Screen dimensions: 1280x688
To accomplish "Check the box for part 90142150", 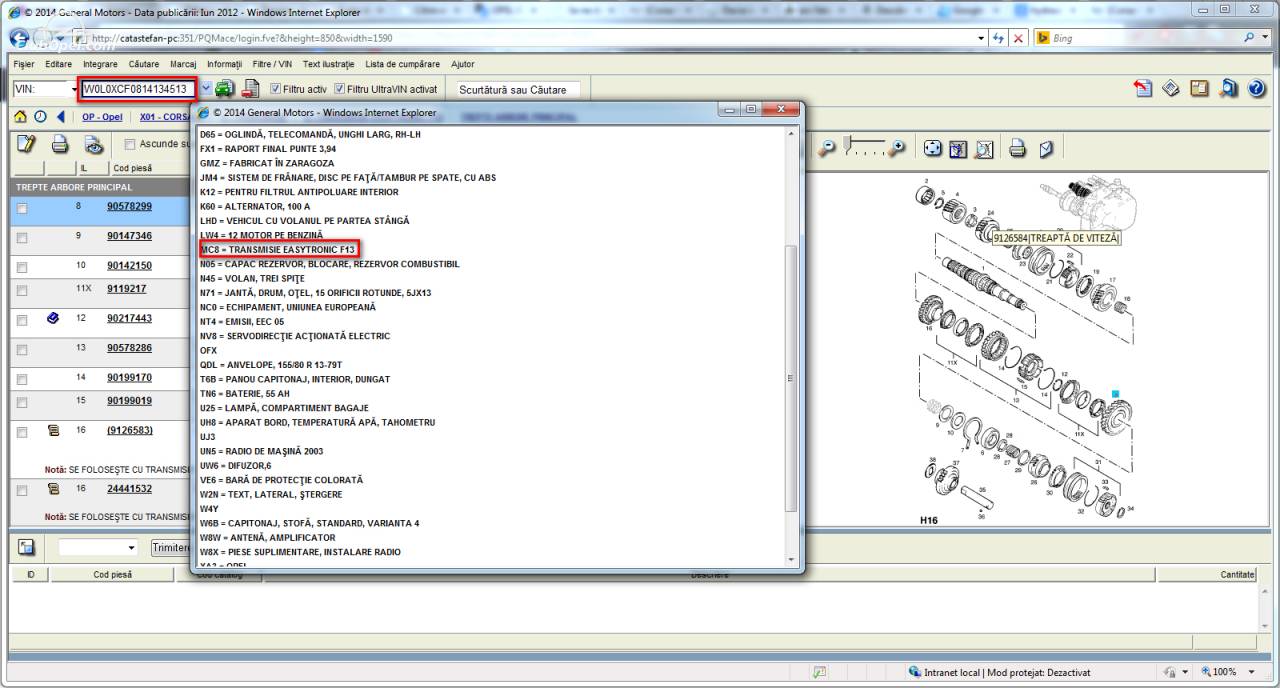I will pyautogui.click(x=22, y=268).
